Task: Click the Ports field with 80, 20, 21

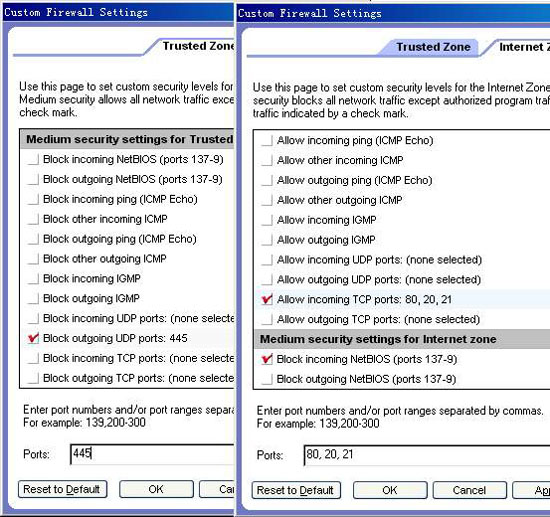Action: (x=427, y=455)
